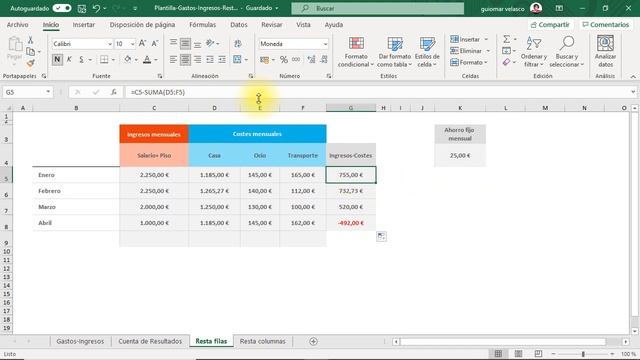640x360 pixels.
Task: Click the increase indent icon
Action: pyautogui.click(x=222, y=60)
